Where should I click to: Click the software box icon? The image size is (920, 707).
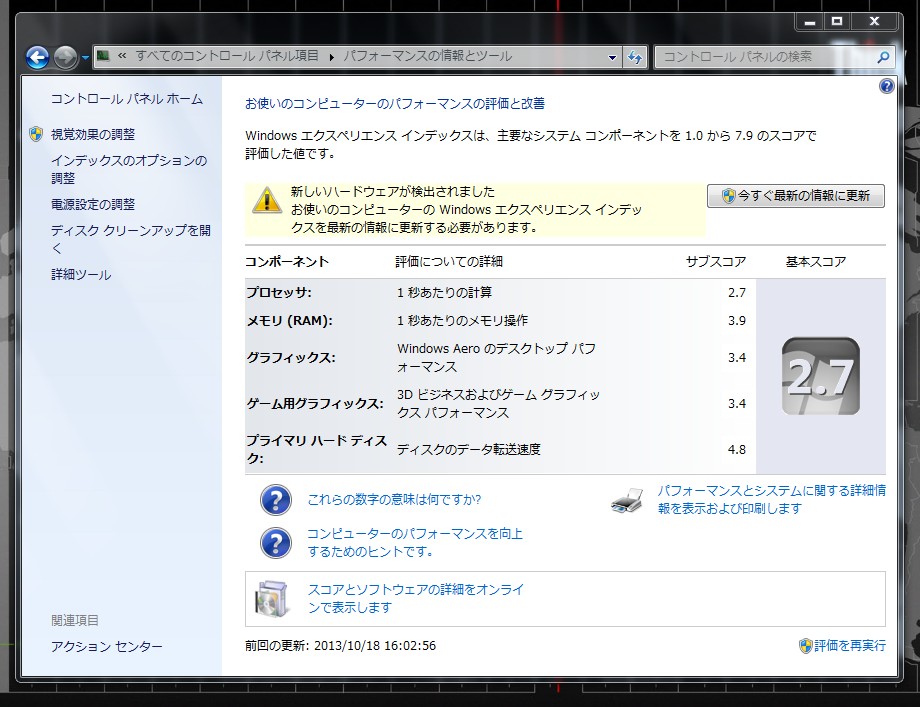click(273, 598)
